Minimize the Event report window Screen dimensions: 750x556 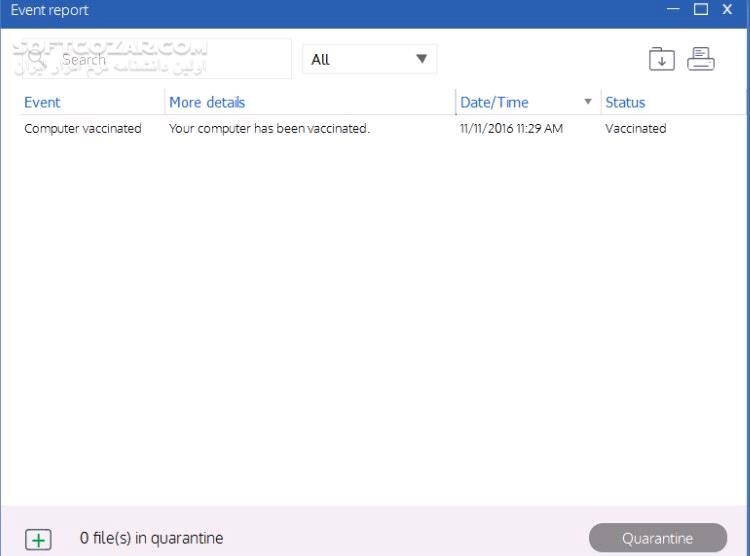(x=673, y=10)
